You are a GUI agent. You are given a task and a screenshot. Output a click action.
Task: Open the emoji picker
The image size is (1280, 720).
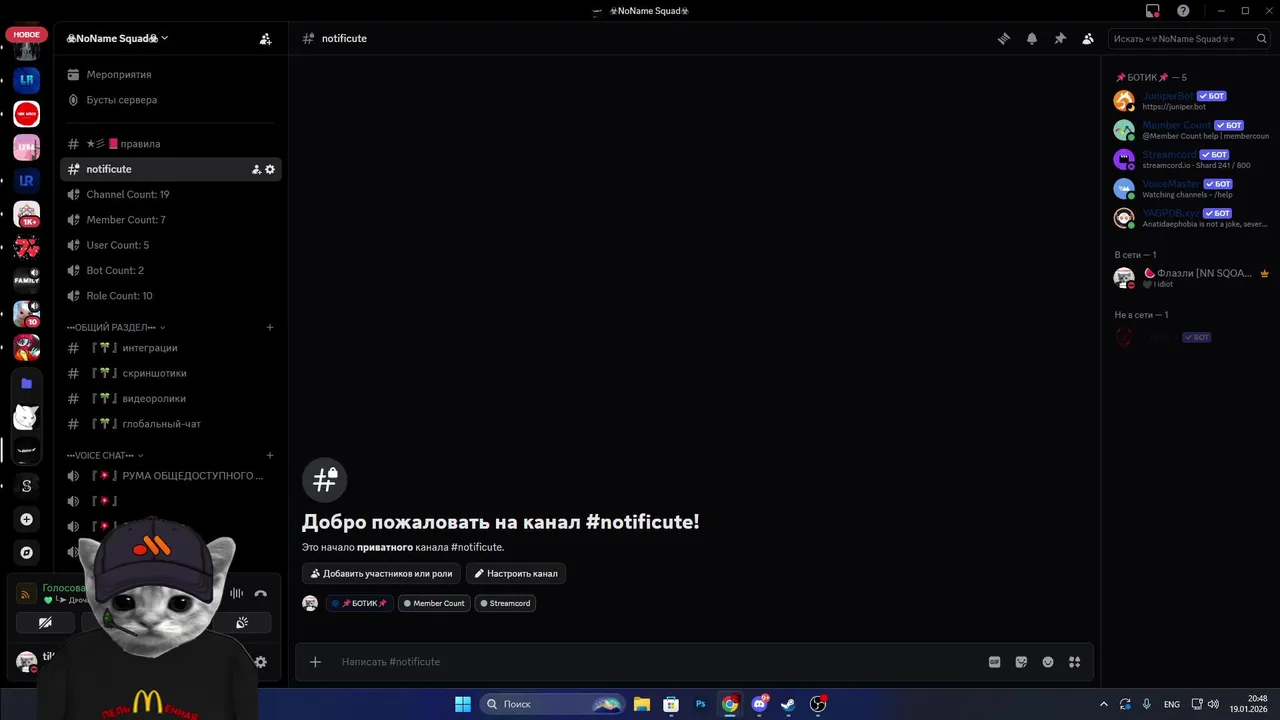click(x=1048, y=662)
